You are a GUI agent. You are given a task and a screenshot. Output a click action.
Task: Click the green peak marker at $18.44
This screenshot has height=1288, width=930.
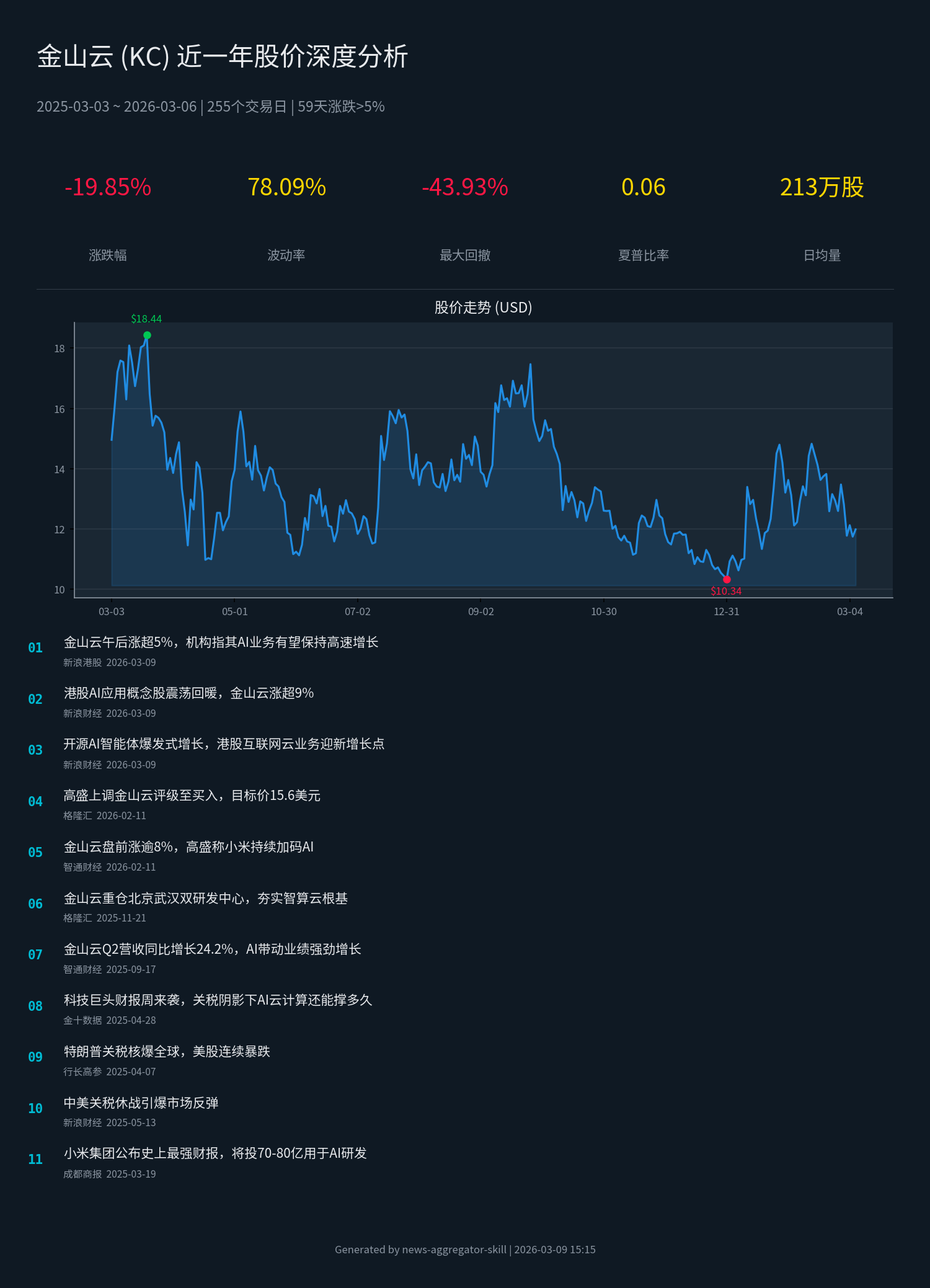pyautogui.click(x=147, y=335)
